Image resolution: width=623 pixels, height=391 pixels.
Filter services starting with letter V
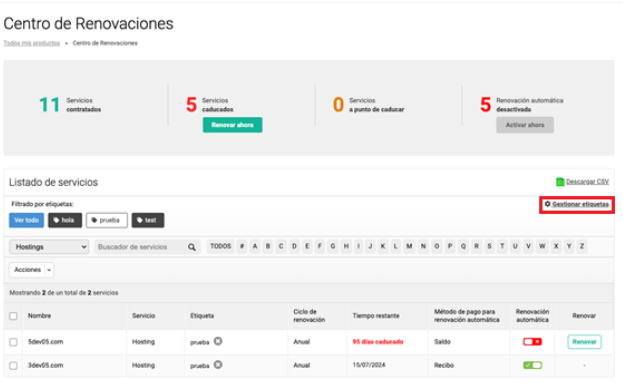tap(528, 246)
